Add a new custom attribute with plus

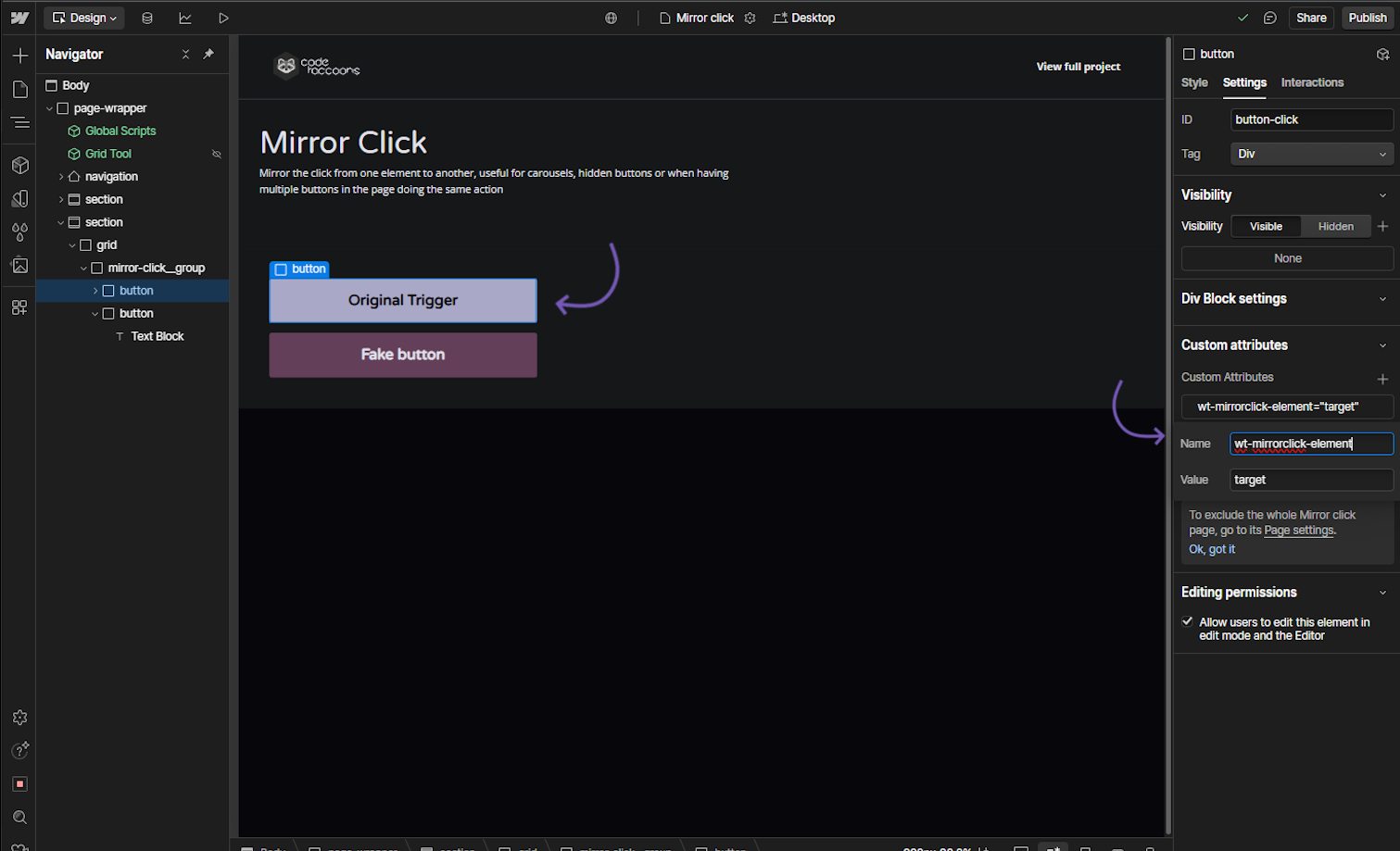[x=1382, y=379]
